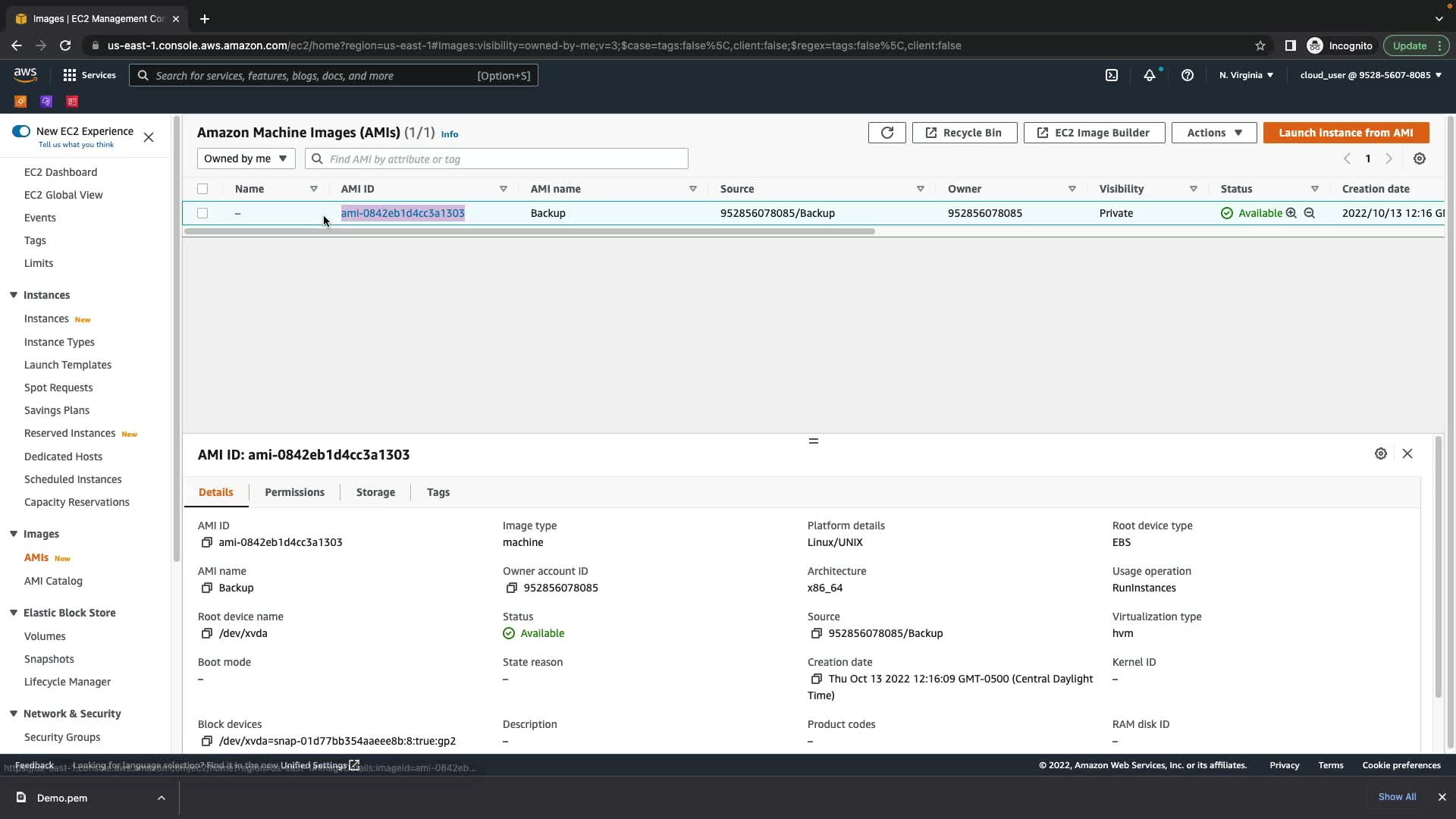Open the Services grid menu

[x=89, y=75]
